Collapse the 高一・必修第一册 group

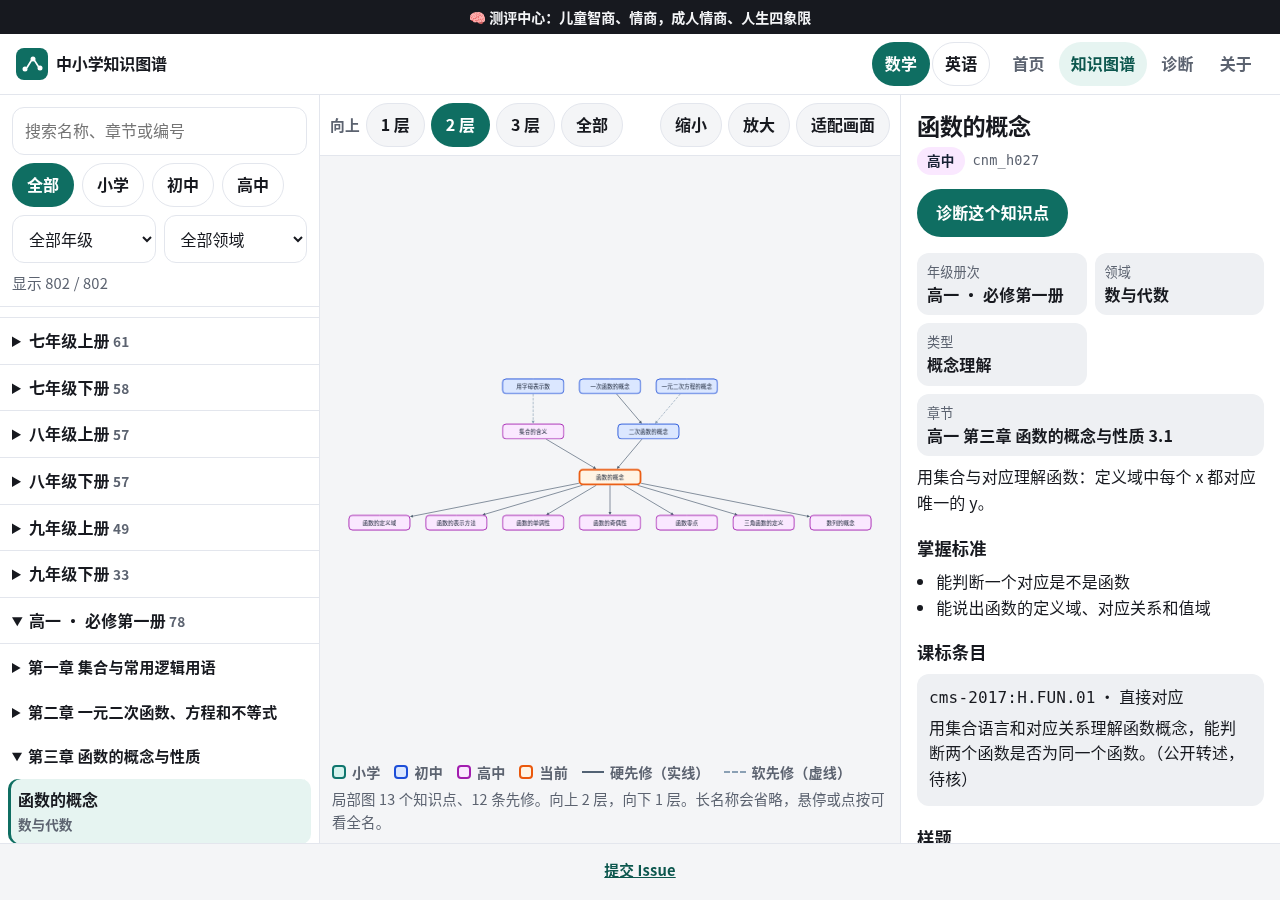tap(160, 621)
